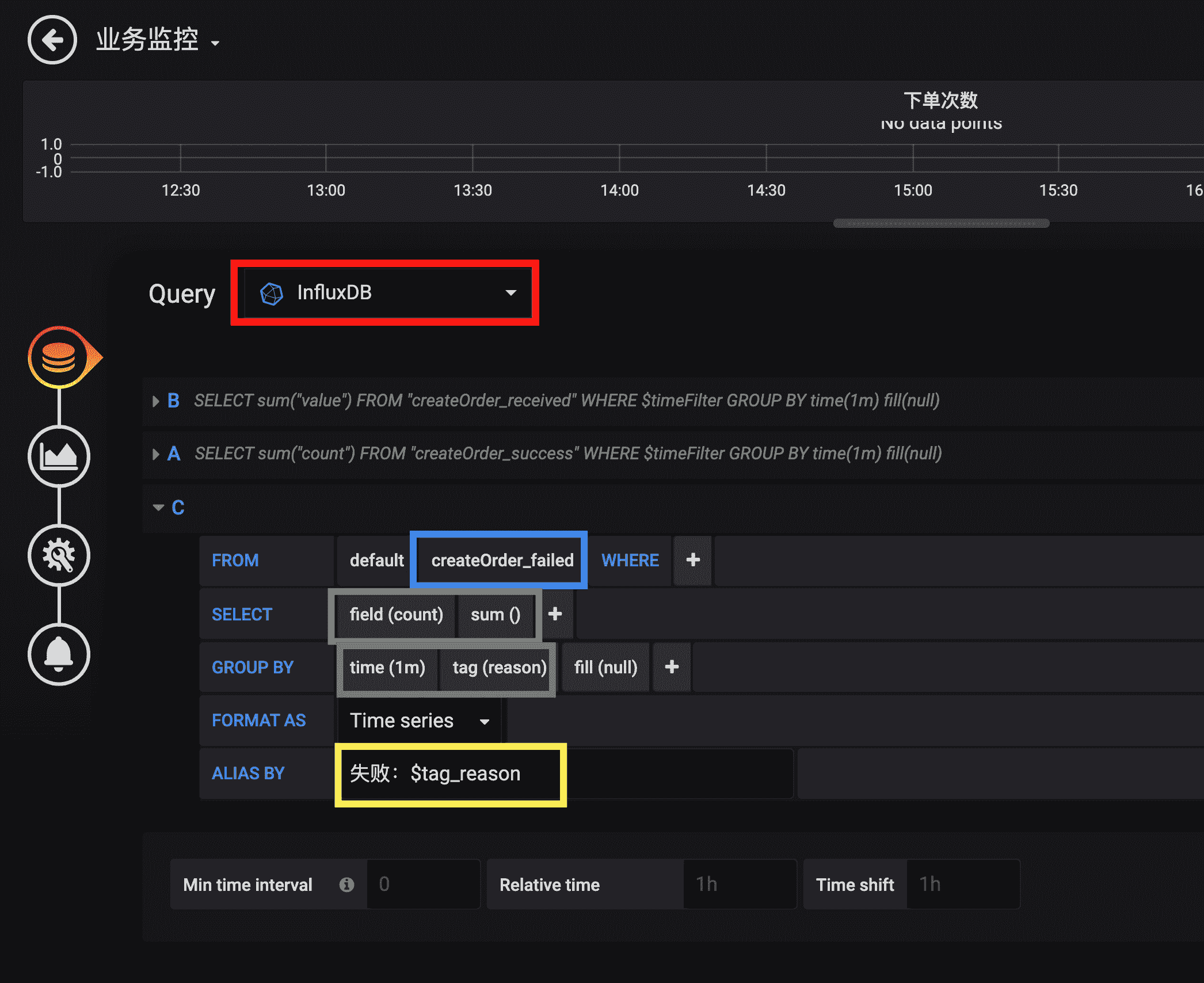This screenshot has width=1204, height=983.
Task: Open the General settings gear-wrench icon
Action: 59,556
